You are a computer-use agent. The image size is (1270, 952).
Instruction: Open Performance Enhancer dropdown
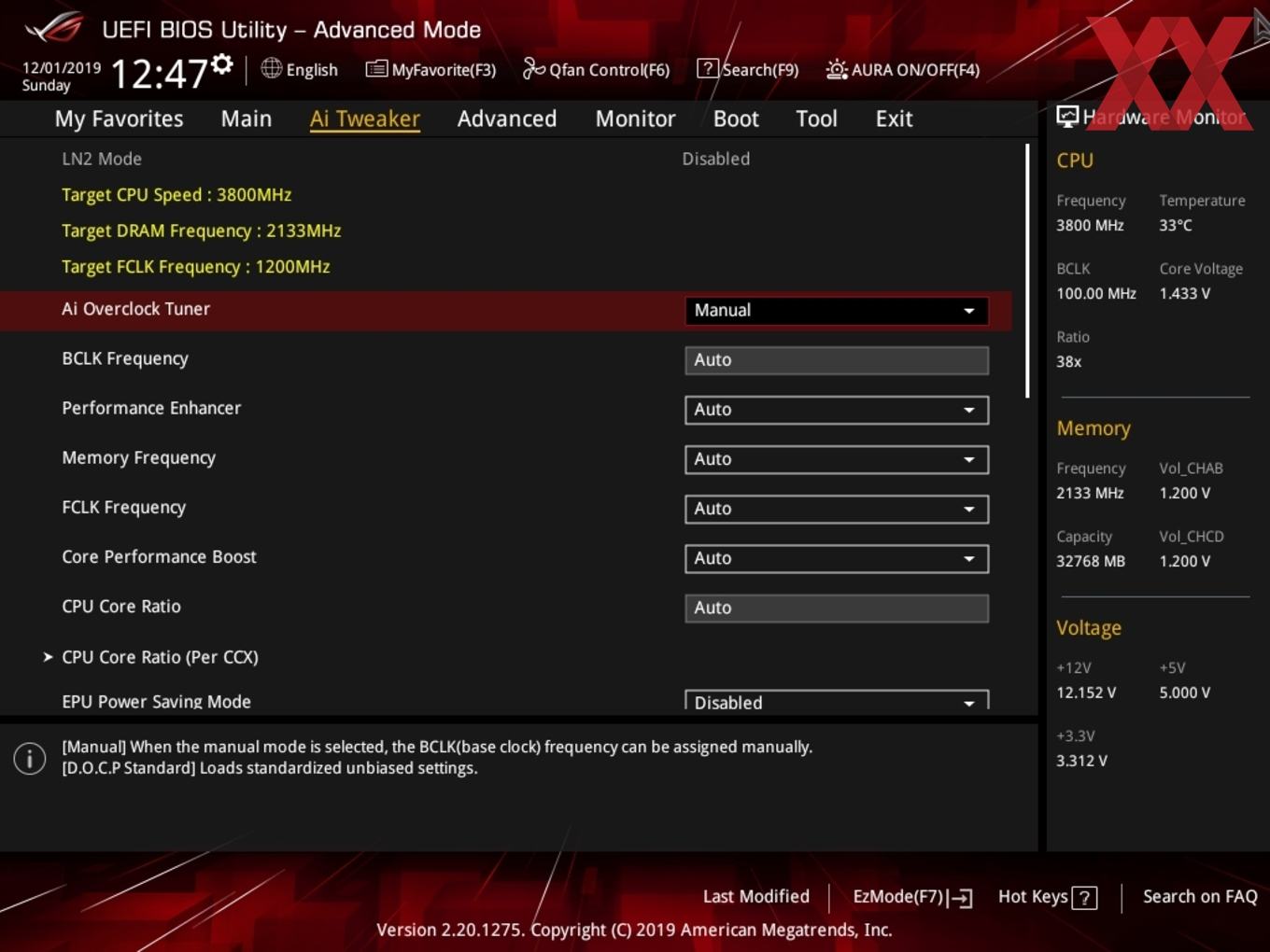pyautogui.click(x=837, y=410)
